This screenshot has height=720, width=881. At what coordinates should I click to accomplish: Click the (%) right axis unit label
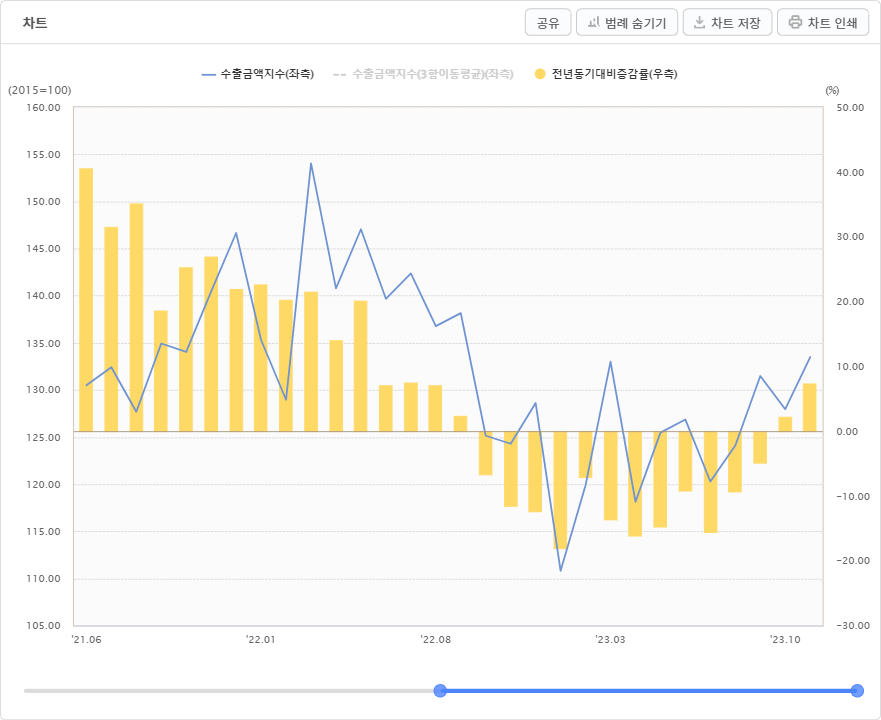832,90
